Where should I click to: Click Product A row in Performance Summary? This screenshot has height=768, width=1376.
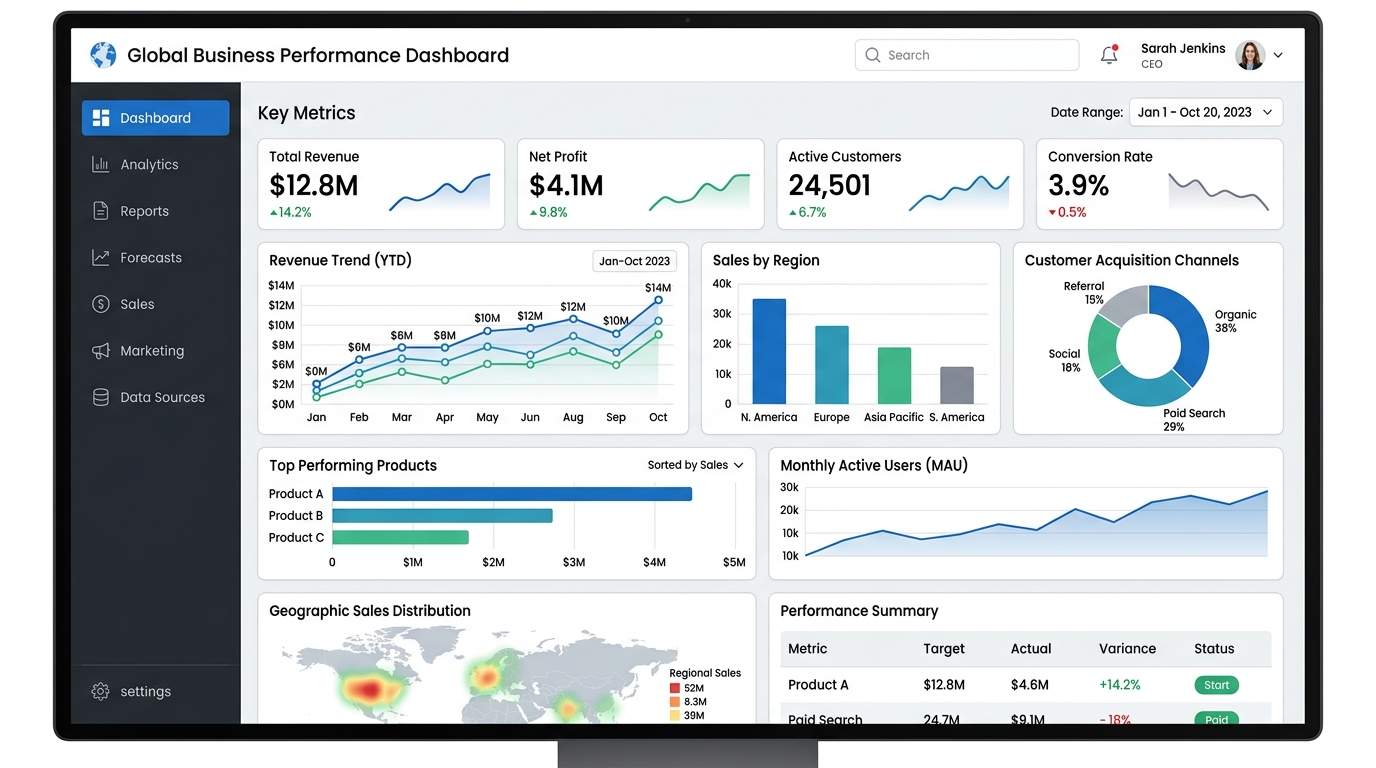pos(1026,685)
